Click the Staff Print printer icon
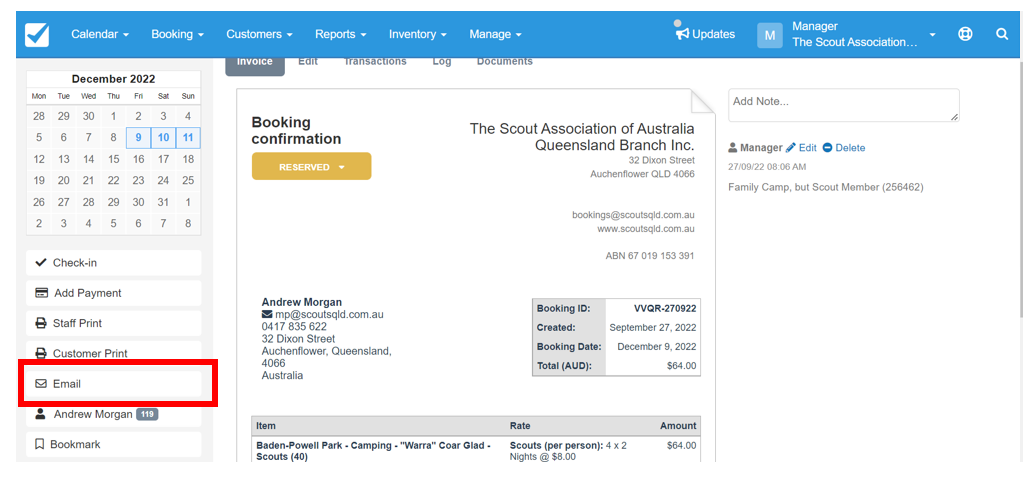The width and height of the screenshot is (1024, 484). (x=40, y=323)
